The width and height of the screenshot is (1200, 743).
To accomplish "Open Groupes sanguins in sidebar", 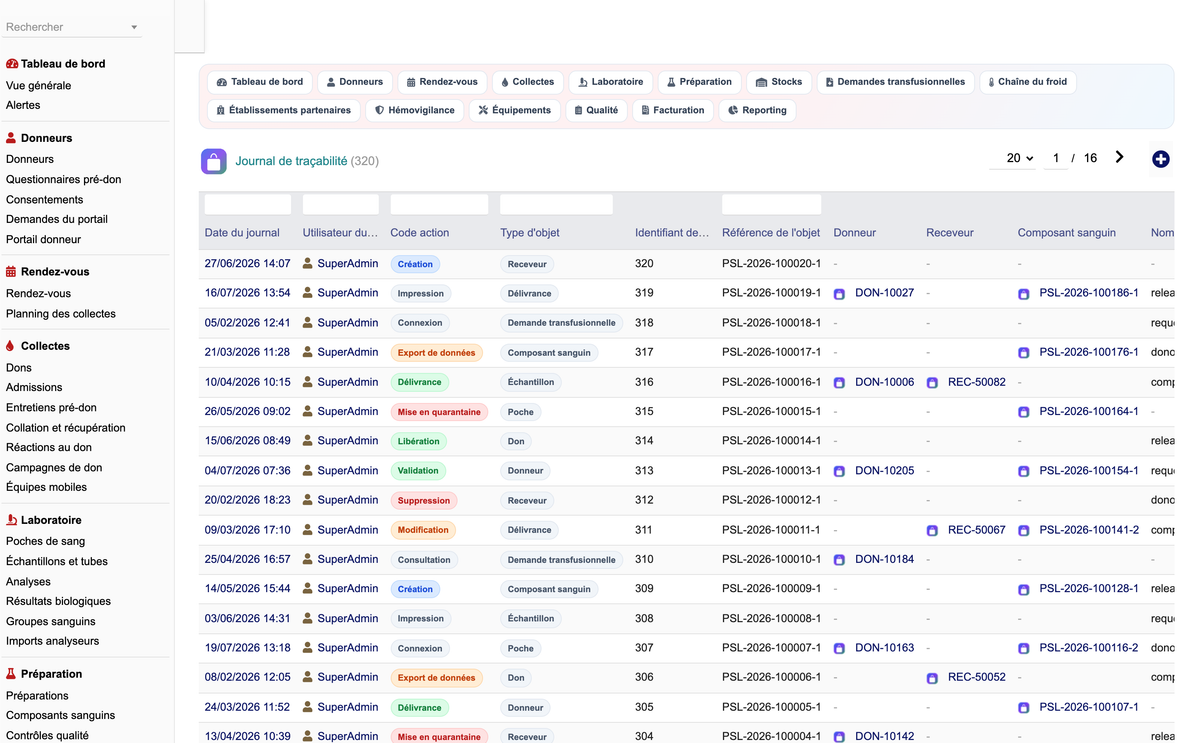I will click(51, 622).
